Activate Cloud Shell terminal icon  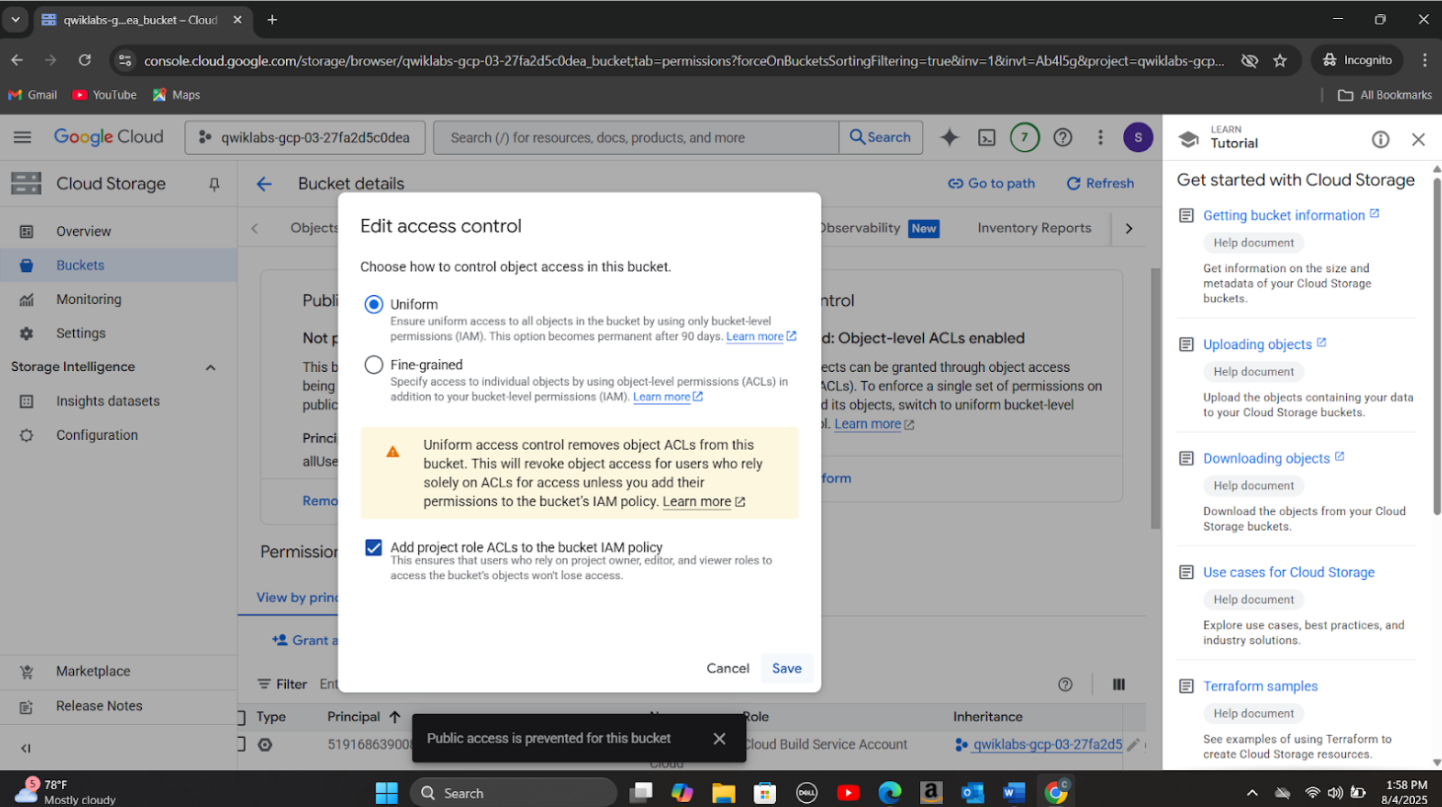pos(986,138)
